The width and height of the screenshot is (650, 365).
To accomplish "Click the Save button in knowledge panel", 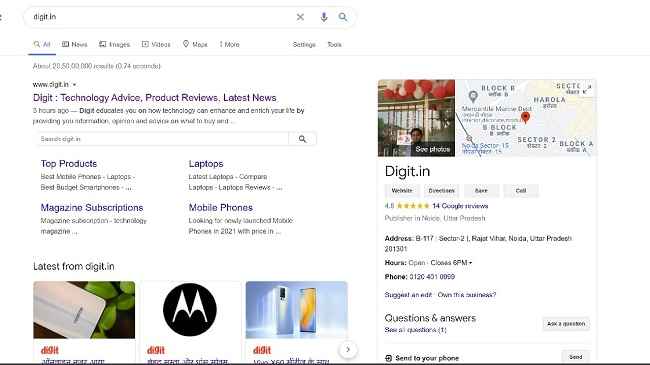I will [x=481, y=191].
